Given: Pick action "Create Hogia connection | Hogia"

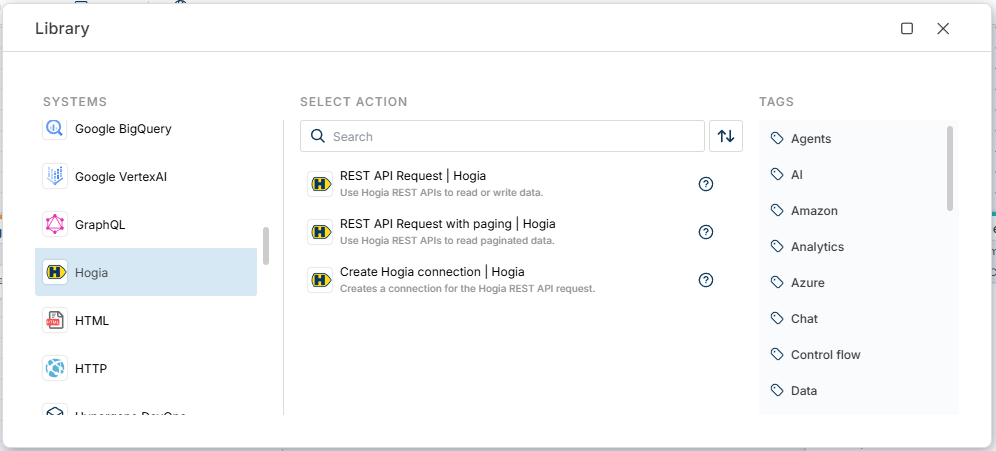Looking at the screenshot, I should [x=433, y=272].
